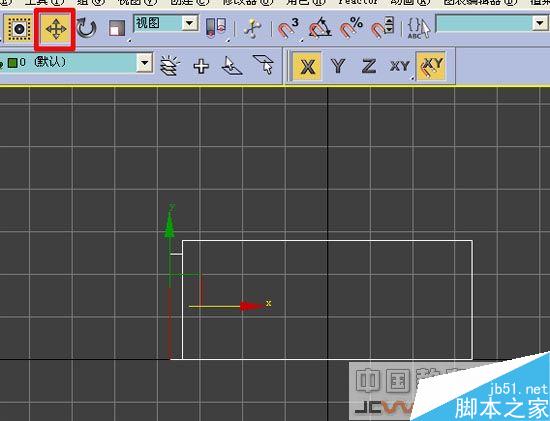550x421 pixels.
Task: Toggle the Angle Snap magnet
Action: coord(320,28)
